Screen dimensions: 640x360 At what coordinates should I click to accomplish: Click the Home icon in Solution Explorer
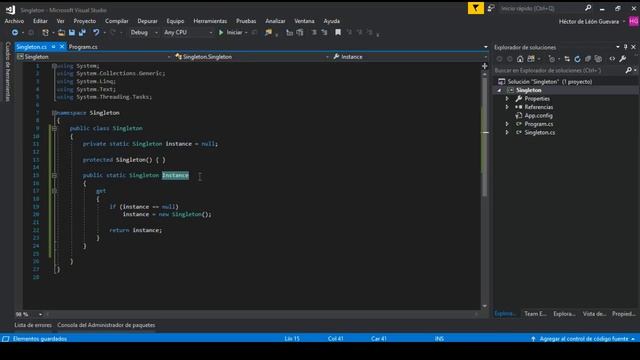tap(520, 59)
